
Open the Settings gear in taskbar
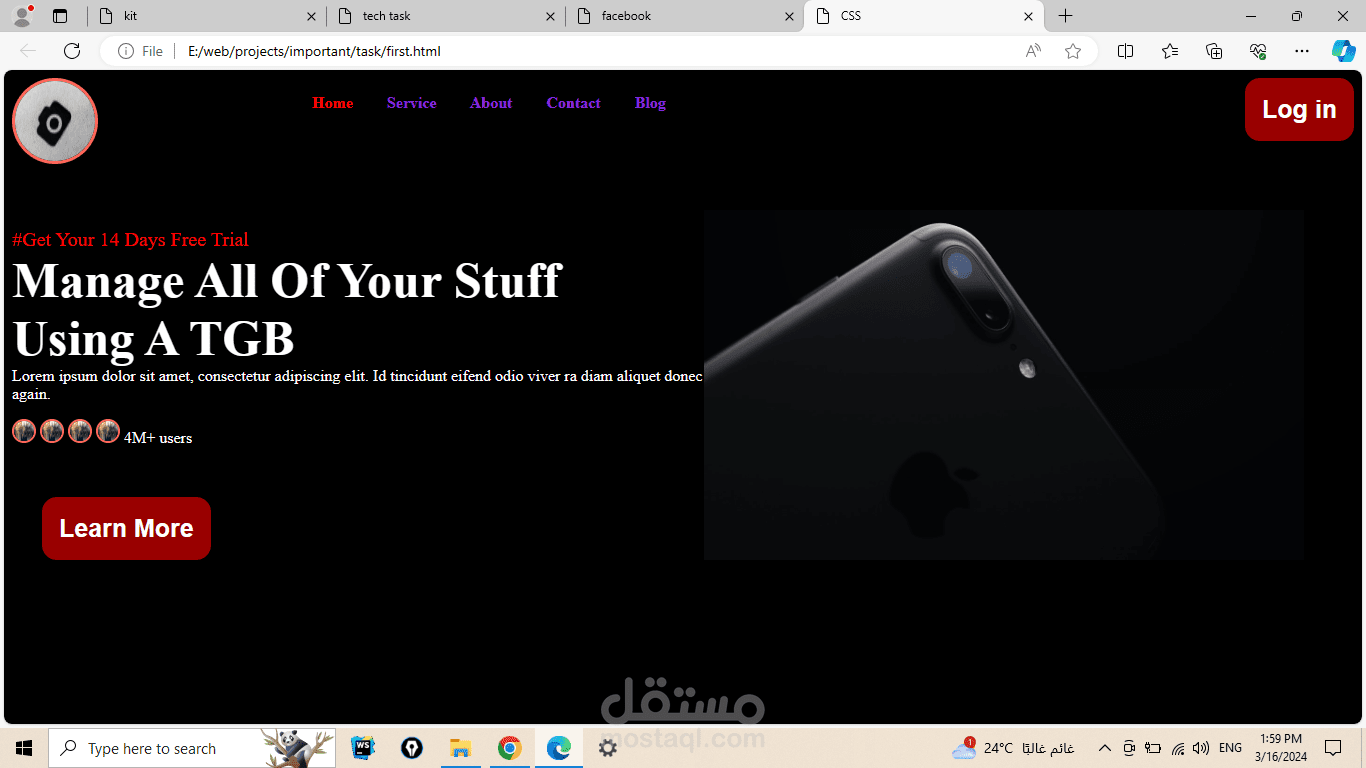607,748
